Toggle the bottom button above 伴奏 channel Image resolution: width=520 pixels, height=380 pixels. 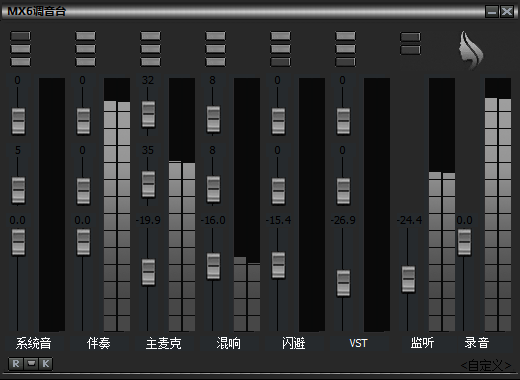[85, 62]
